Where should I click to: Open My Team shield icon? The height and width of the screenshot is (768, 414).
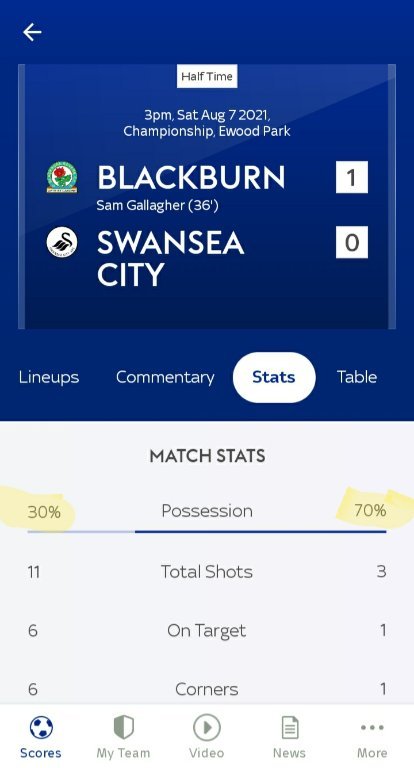123,727
